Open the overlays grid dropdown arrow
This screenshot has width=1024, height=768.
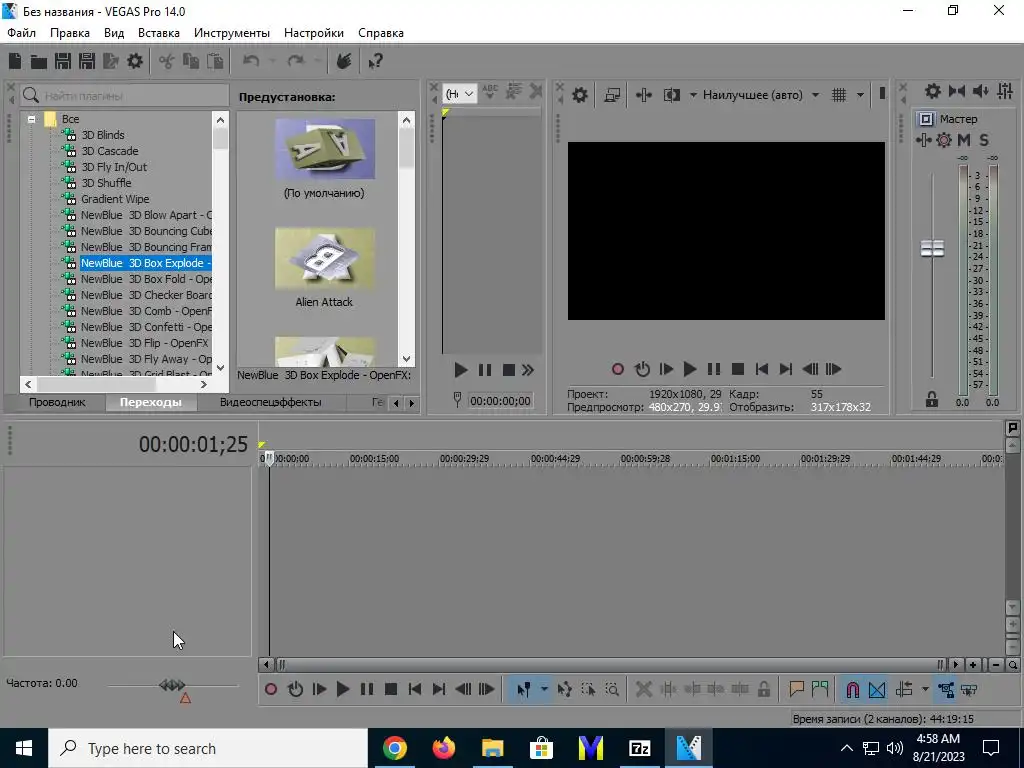click(860, 95)
